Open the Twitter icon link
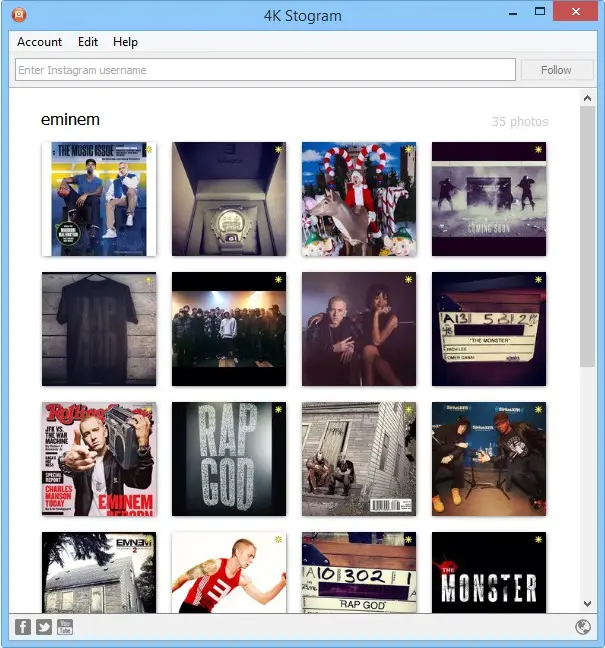 [x=44, y=627]
